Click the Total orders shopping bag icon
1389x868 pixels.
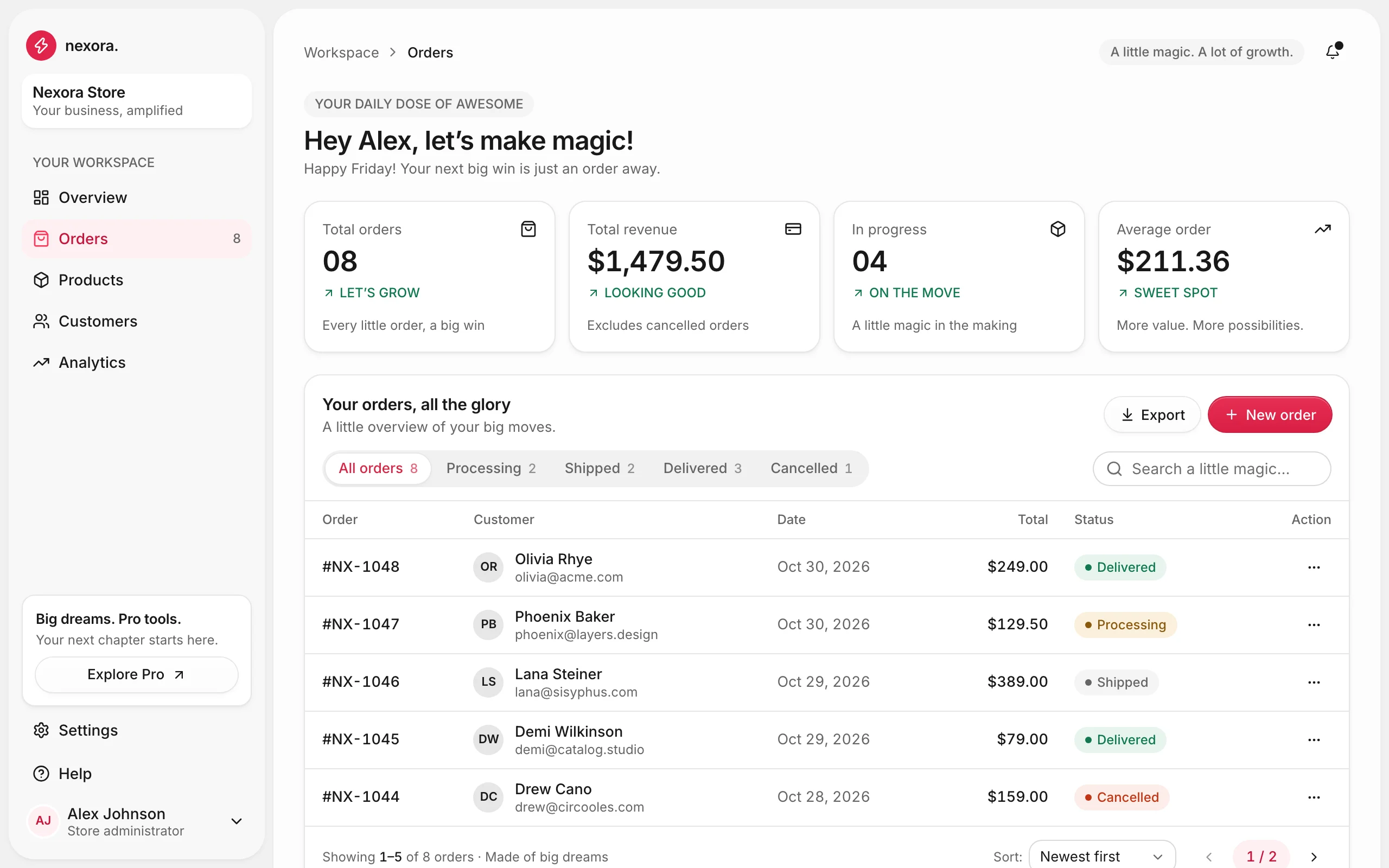(528, 229)
